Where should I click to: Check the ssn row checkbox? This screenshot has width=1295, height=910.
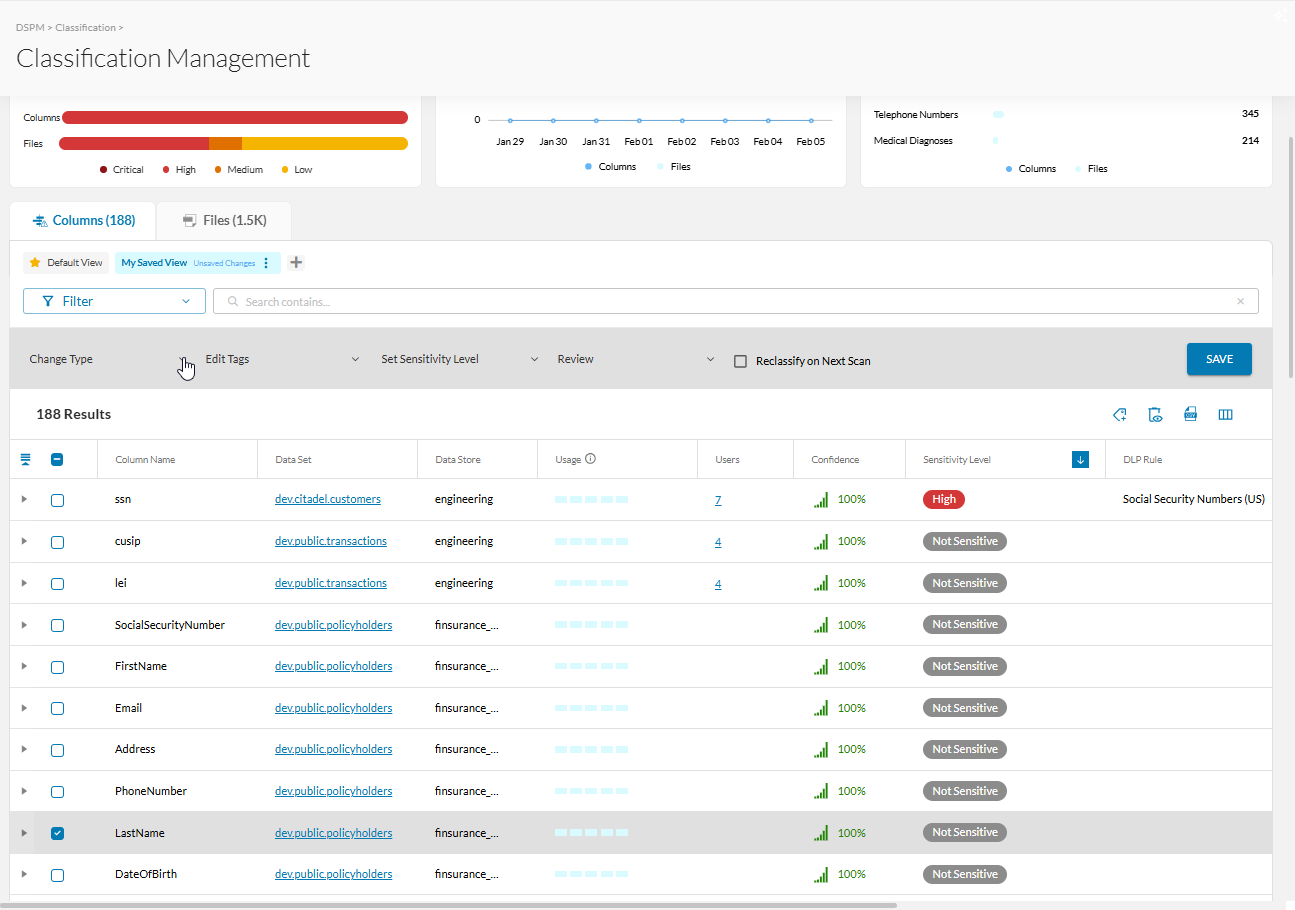coord(57,500)
